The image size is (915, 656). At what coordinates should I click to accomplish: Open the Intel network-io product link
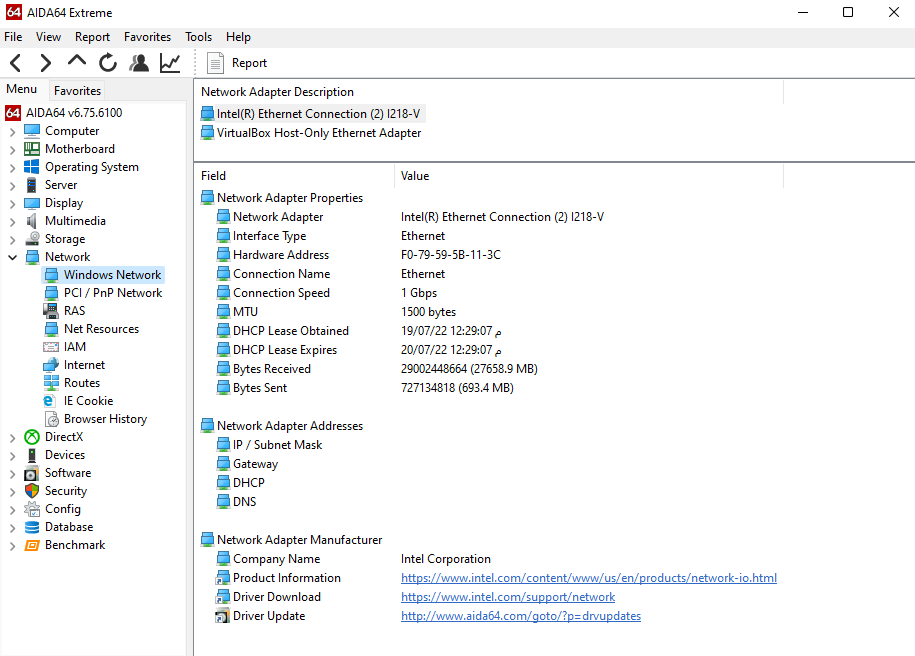click(589, 578)
